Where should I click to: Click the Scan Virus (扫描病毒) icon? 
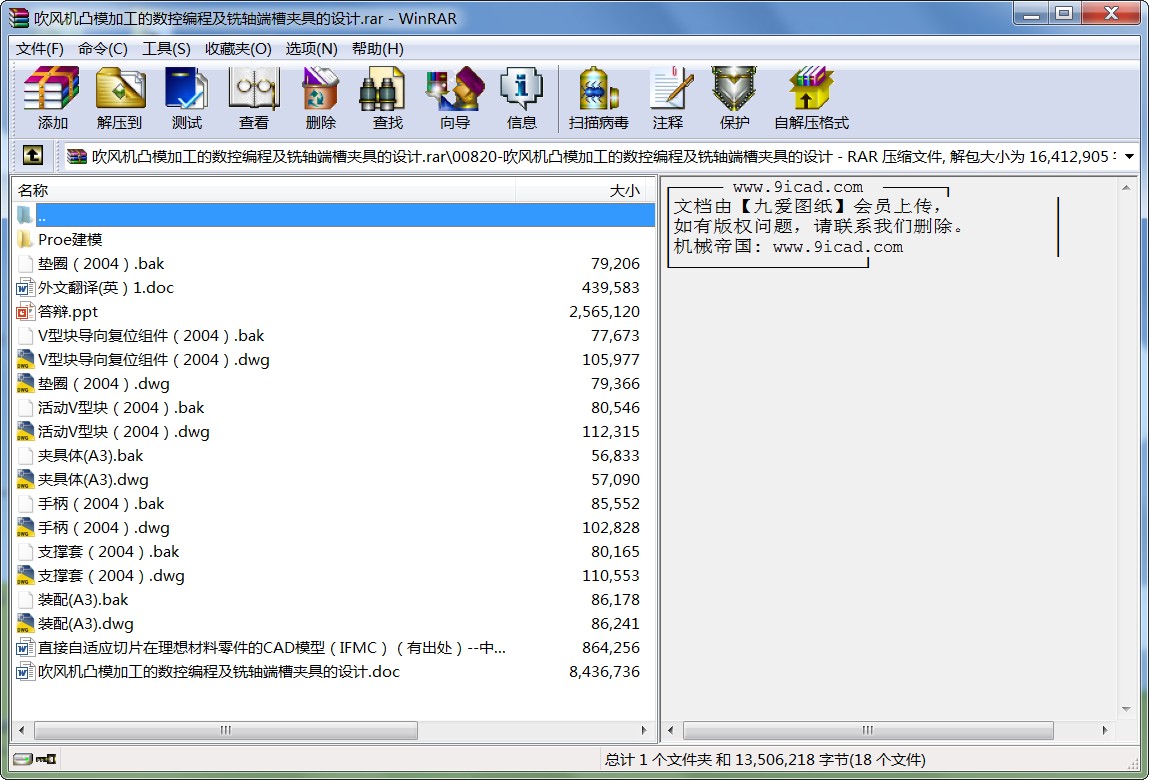pyautogui.click(x=598, y=98)
